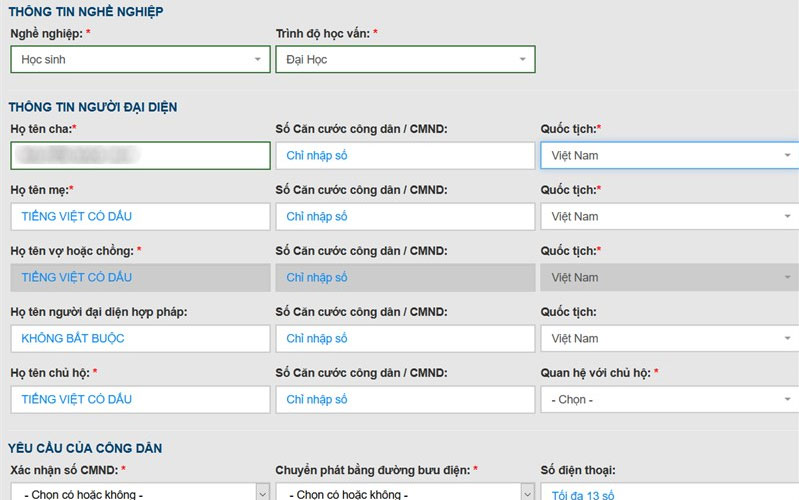
Task: Open Quốc tịch dropdown in the Họ tên mẹ row
Action: pyautogui.click(x=670, y=217)
